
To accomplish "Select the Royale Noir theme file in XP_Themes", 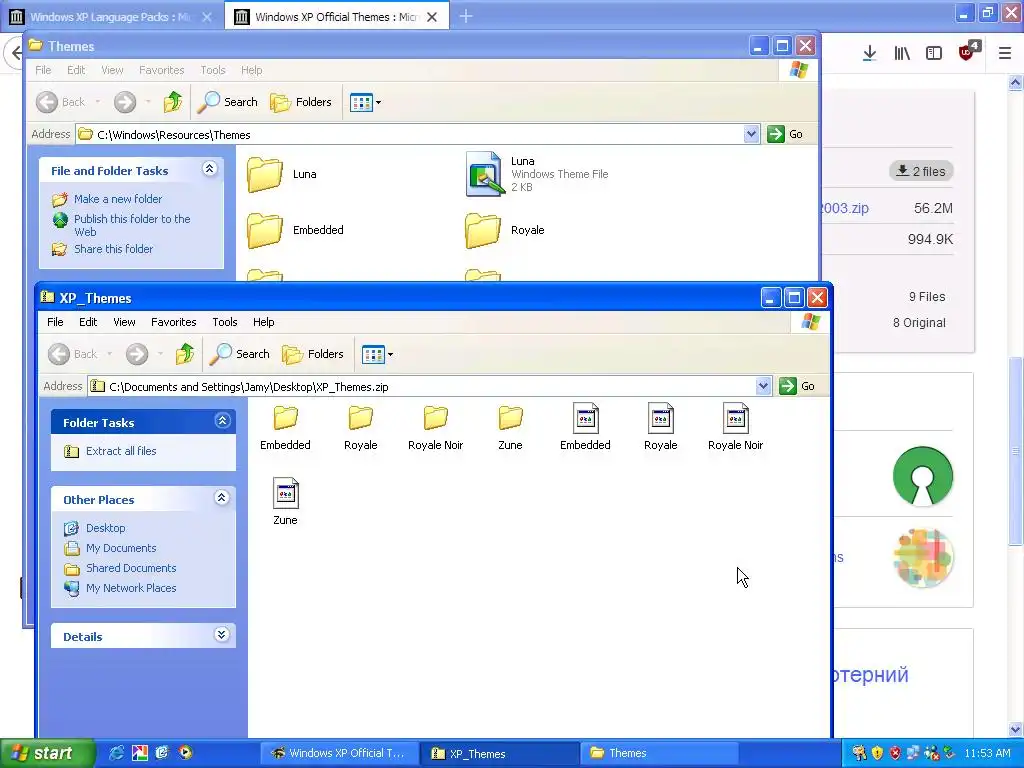I will [x=735, y=428].
